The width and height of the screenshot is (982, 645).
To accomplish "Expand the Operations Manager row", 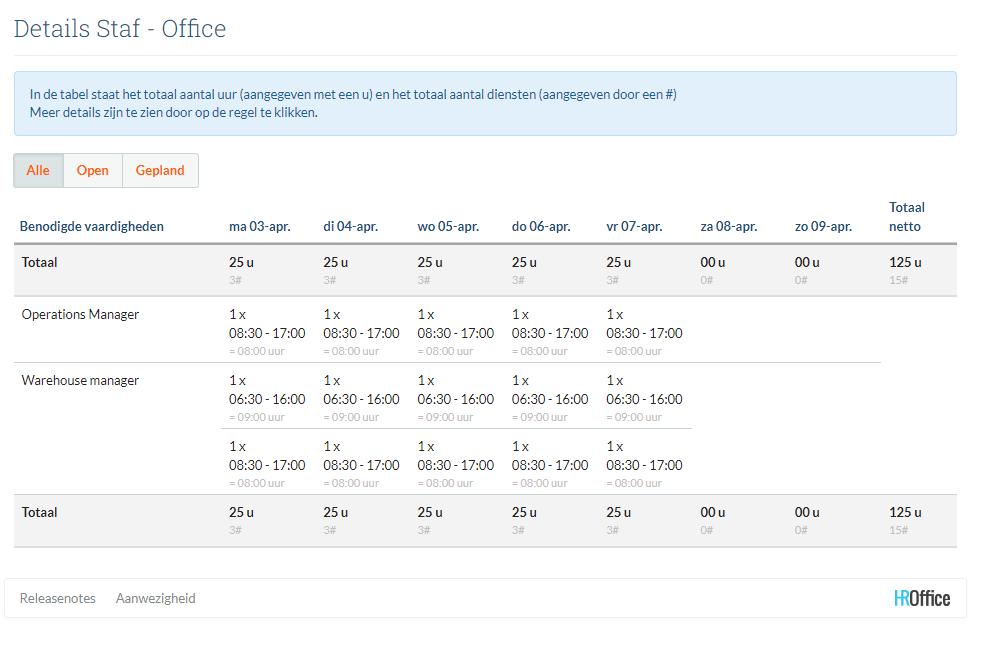I will pyautogui.click(x=80, y=315).
